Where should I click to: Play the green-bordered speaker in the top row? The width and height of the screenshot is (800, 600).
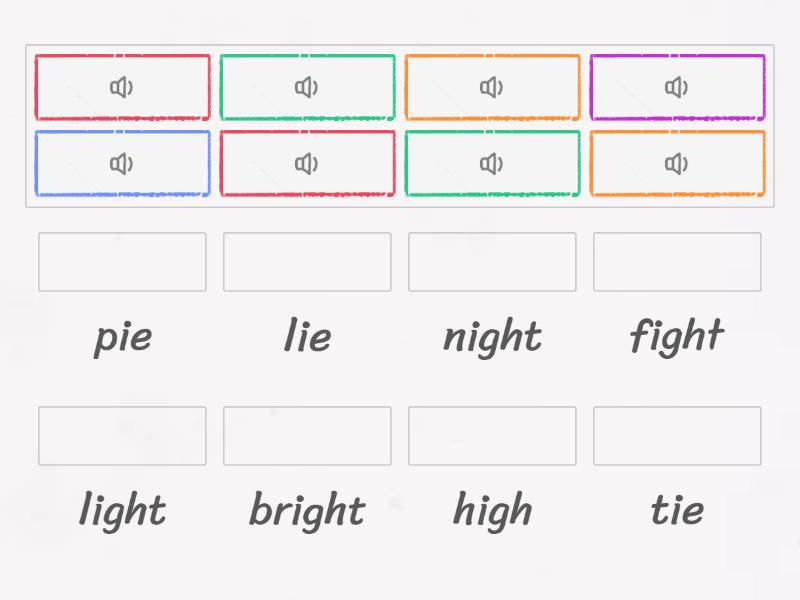click(x=307, y=87)
